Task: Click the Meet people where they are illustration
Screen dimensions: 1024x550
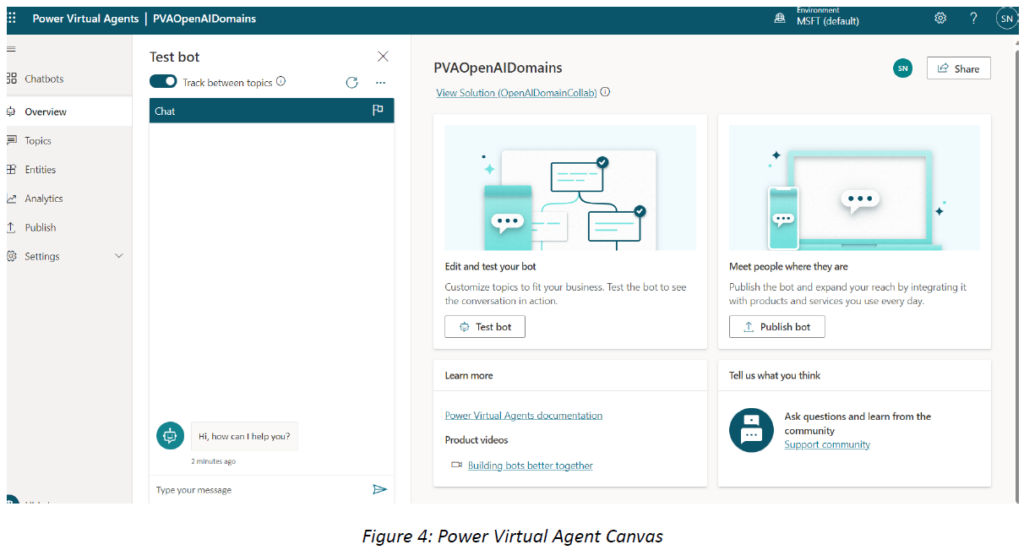Action: click(x=854, y=187)
